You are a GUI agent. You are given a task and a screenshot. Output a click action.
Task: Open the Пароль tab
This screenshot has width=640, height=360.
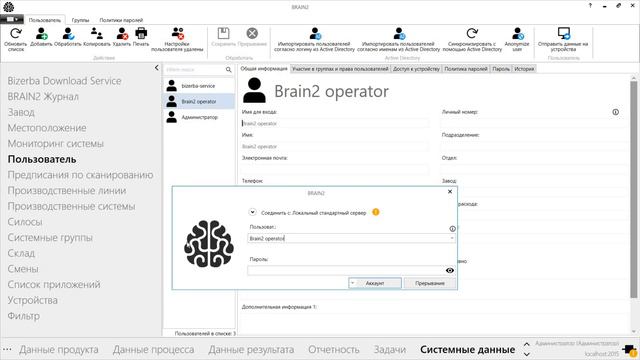point(501,69)
